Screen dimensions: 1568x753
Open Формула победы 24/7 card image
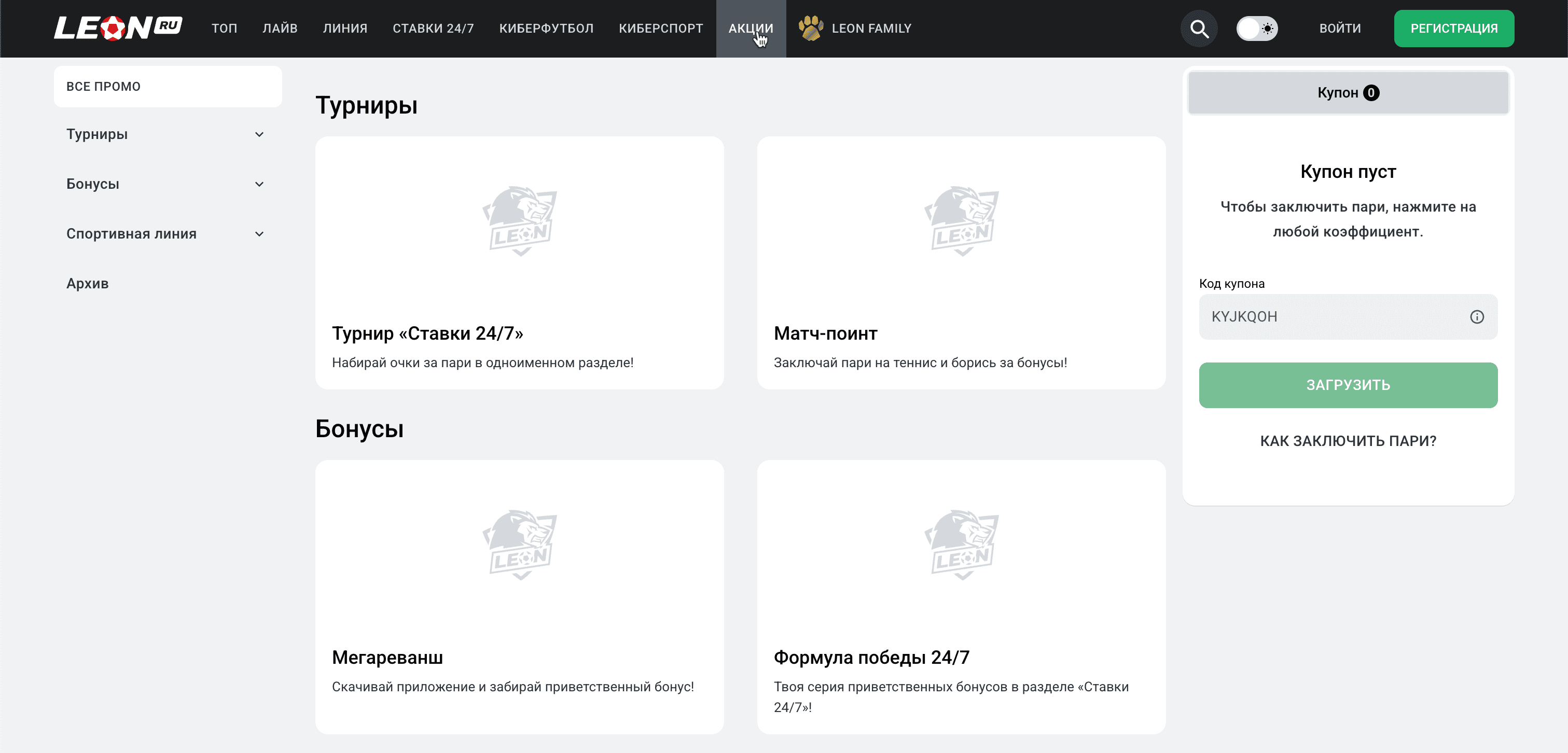click(x=961, y=545)
